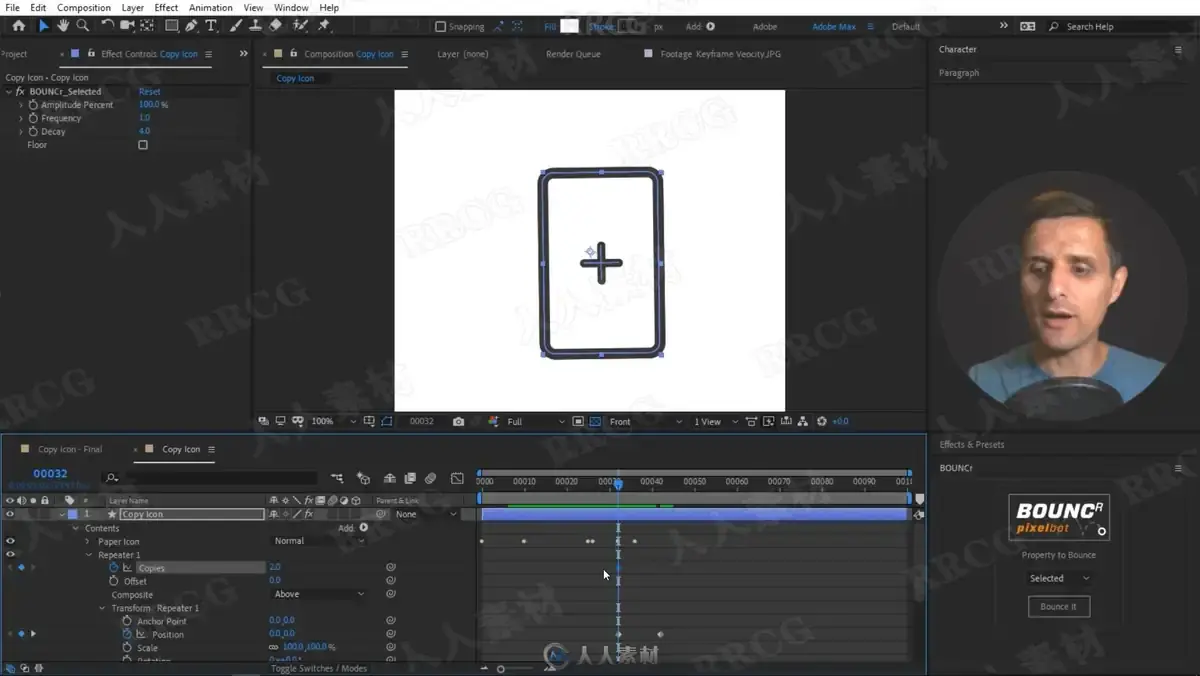Check the Floor checkbox
This screenshot has height=676, width=1200.
[x=143, y=145]
